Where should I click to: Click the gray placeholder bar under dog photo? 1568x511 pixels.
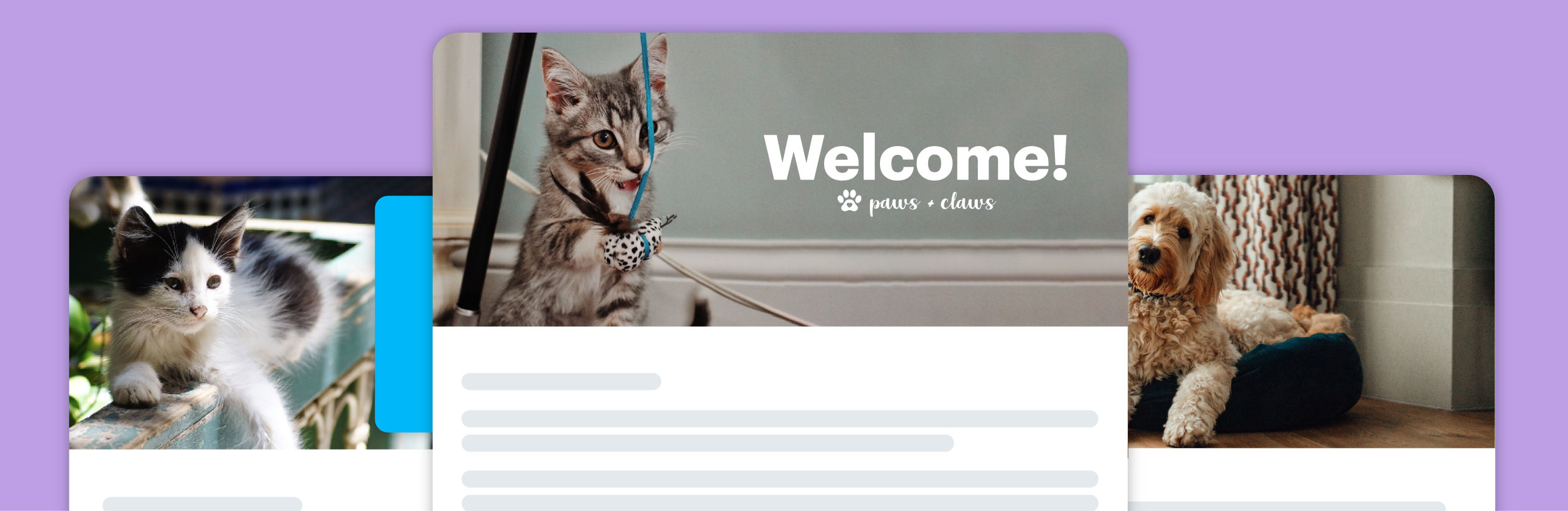tap(1286, 506)
